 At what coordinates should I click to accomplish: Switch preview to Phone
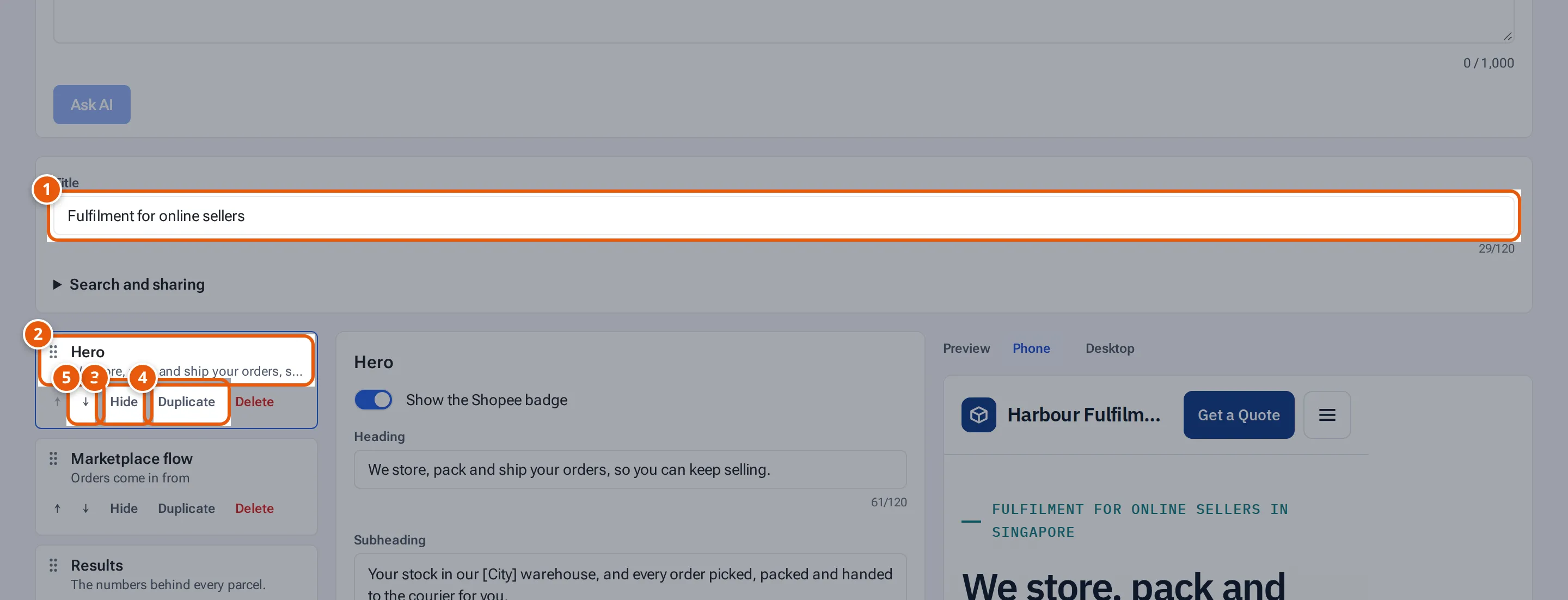[x=1031, y=348]
